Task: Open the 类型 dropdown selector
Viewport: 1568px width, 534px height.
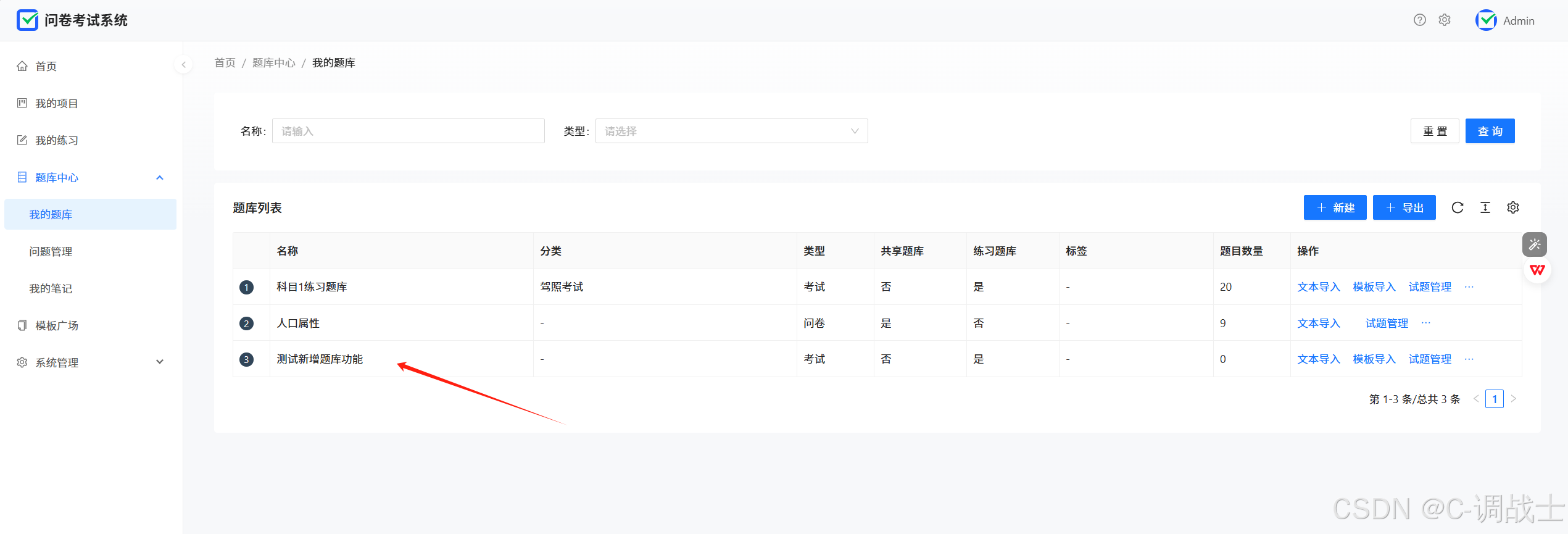Action: coord(731,131)
